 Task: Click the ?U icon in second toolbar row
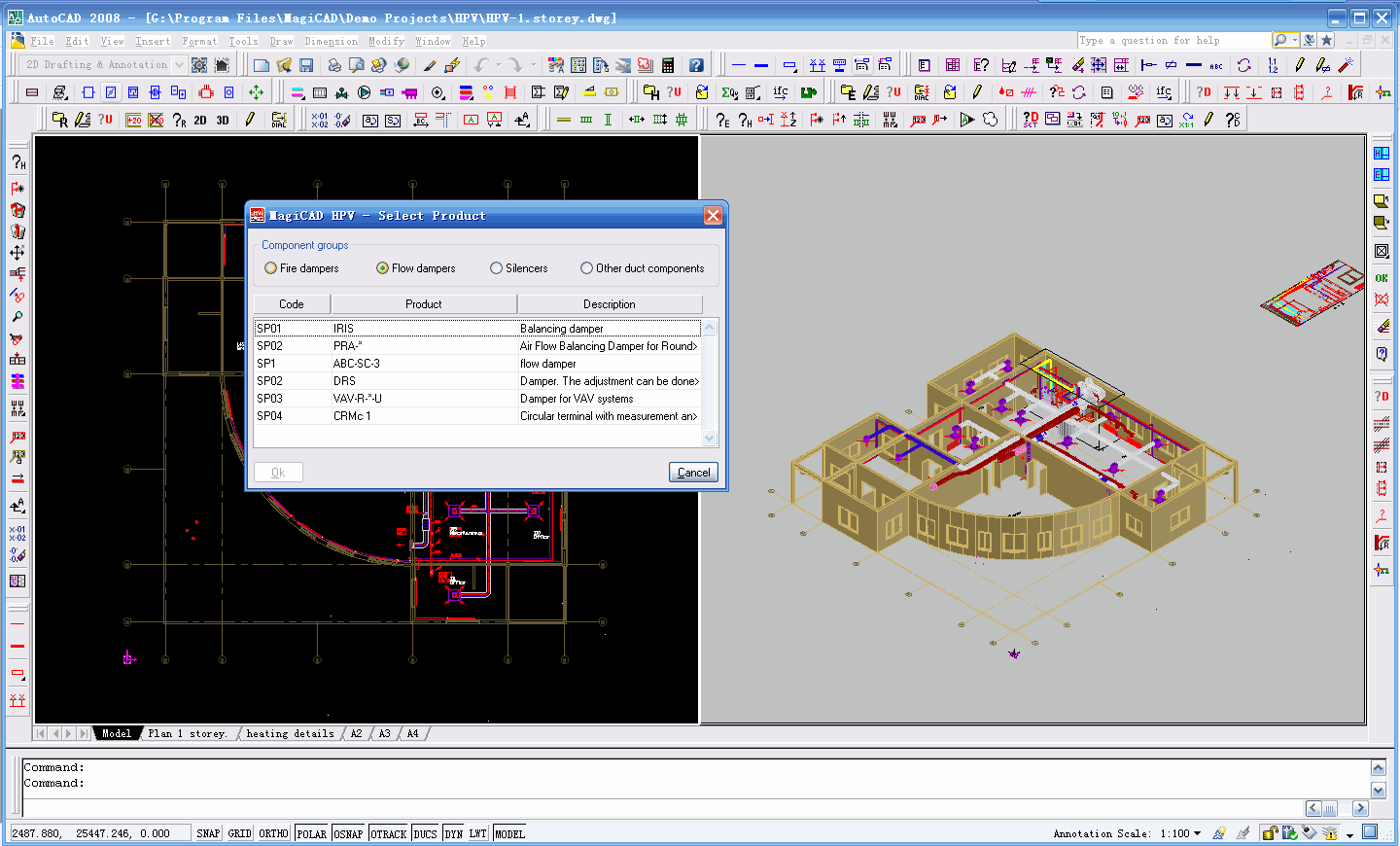pyautogui.click(x=674, y=92)
